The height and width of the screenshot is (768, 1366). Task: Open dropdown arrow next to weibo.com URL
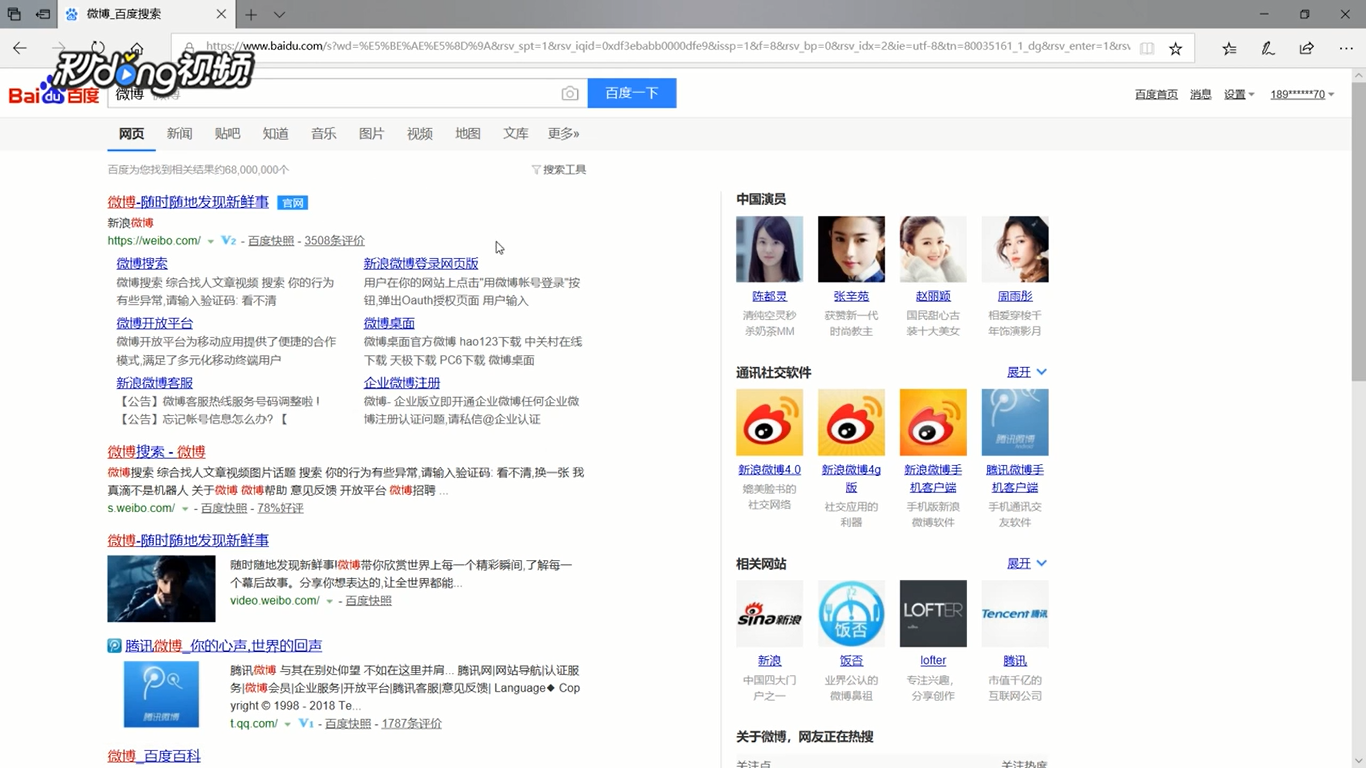coord(211,241)
